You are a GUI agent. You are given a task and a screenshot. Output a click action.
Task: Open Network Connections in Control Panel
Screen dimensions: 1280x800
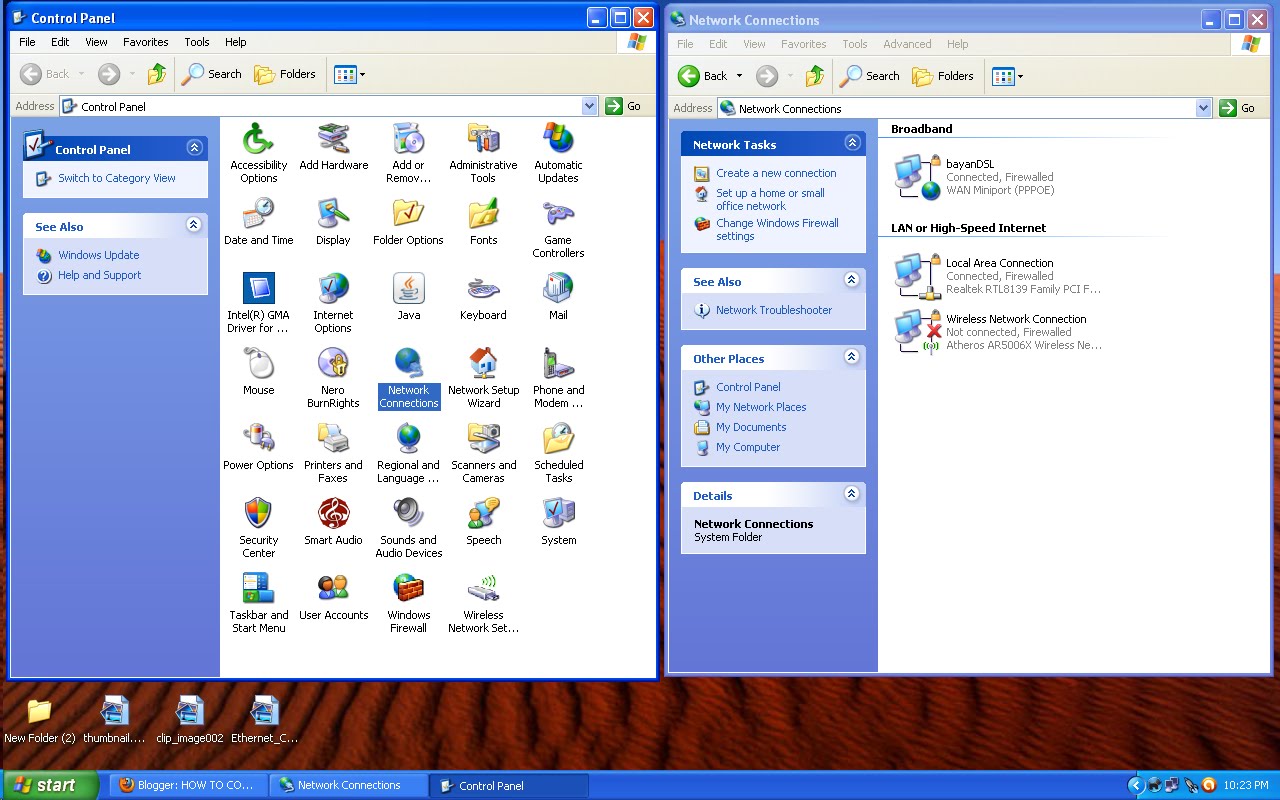(x=408, y=377)
